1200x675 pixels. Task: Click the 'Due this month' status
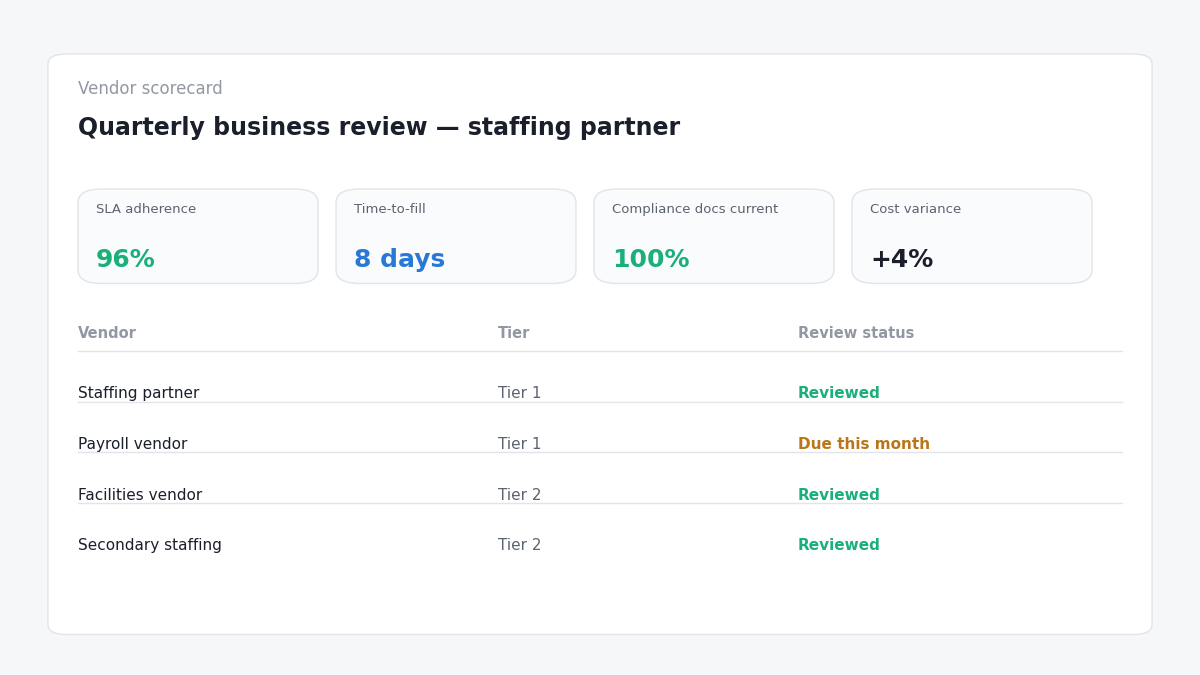tap(864, 444)
